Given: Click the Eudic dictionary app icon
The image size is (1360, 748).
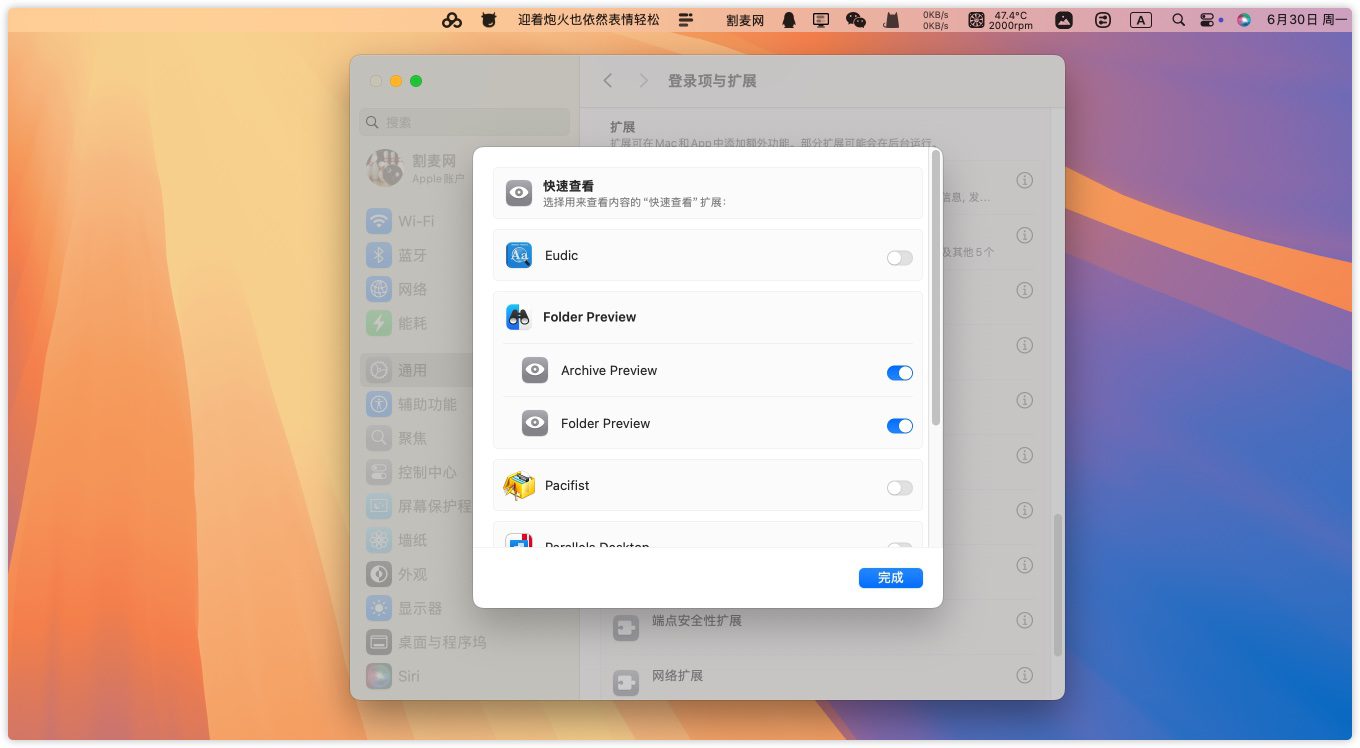Looking at the screenshot, I should point(519,256).
